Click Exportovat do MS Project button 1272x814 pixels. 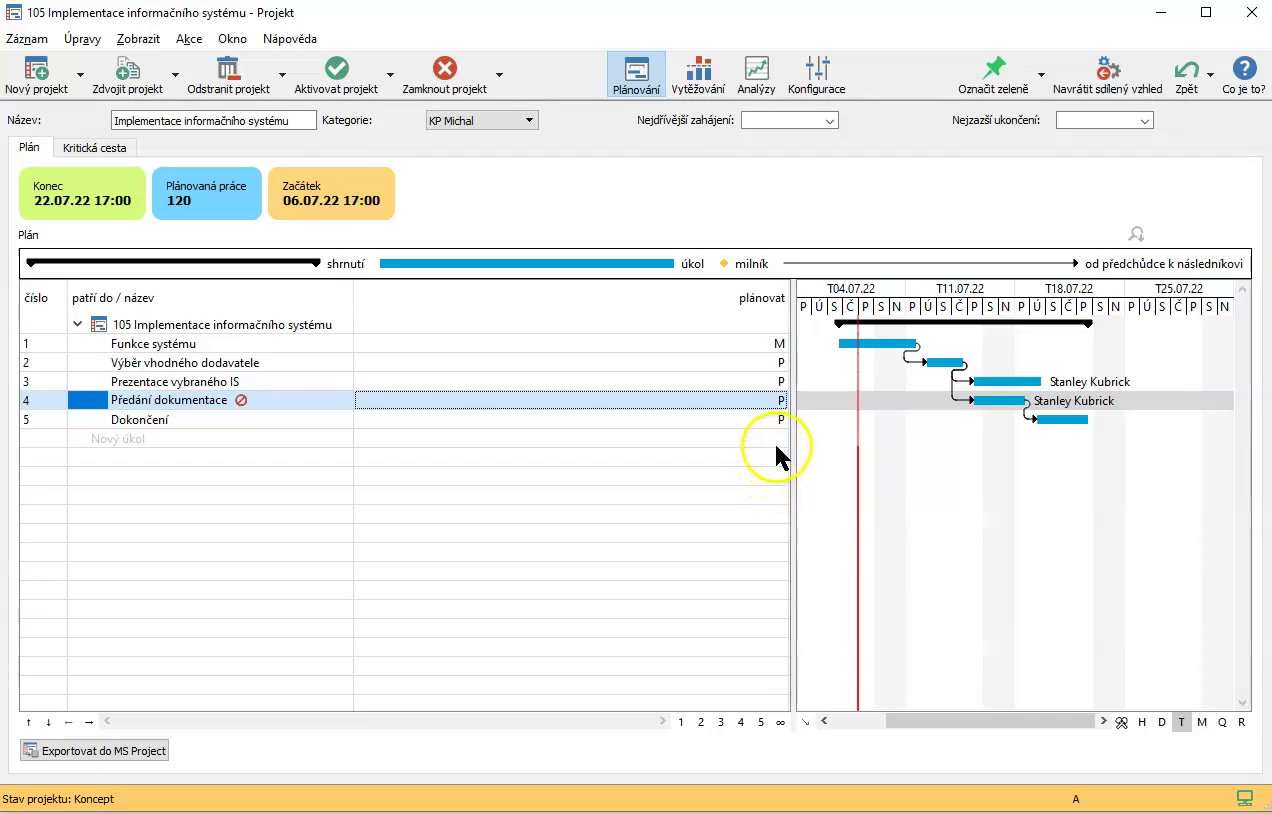[95, 751]
